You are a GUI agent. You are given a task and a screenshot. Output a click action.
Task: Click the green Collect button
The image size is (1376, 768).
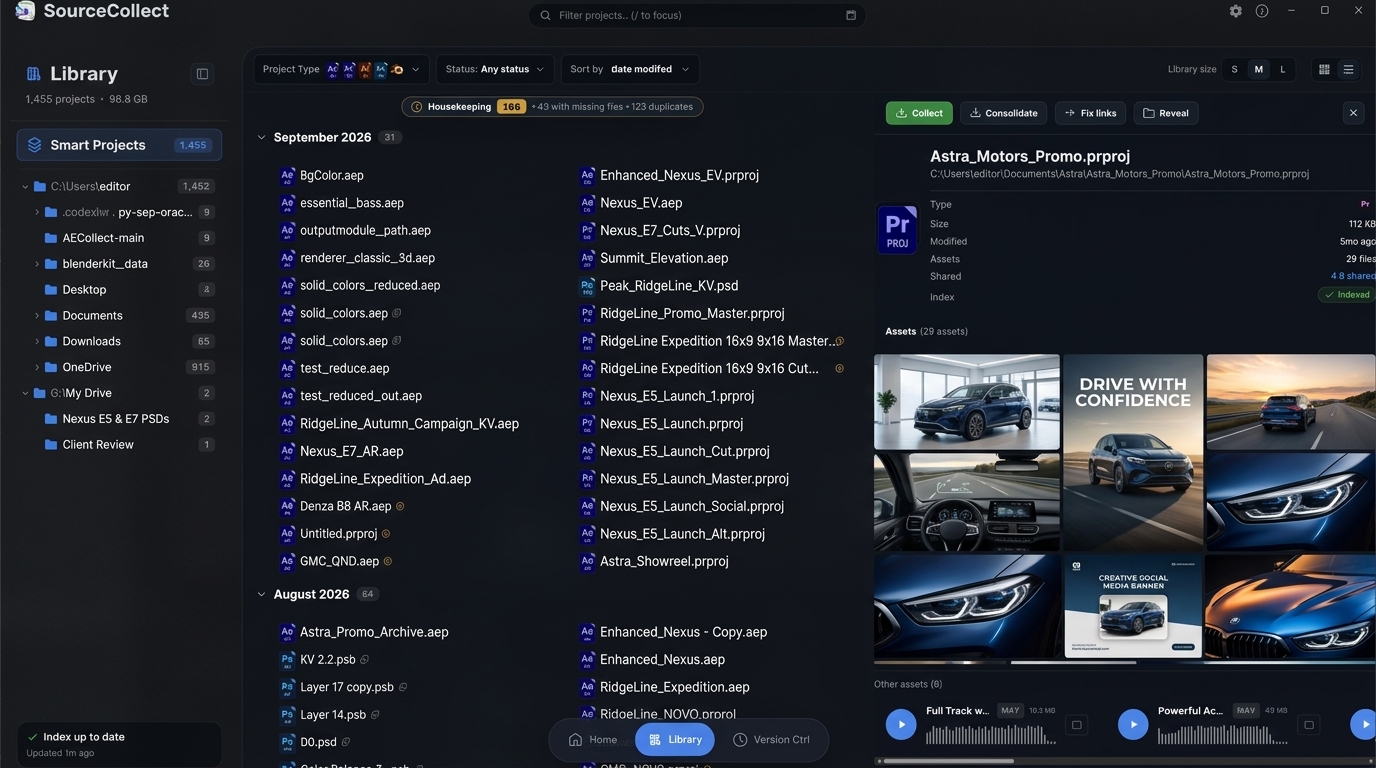(919, 113)
